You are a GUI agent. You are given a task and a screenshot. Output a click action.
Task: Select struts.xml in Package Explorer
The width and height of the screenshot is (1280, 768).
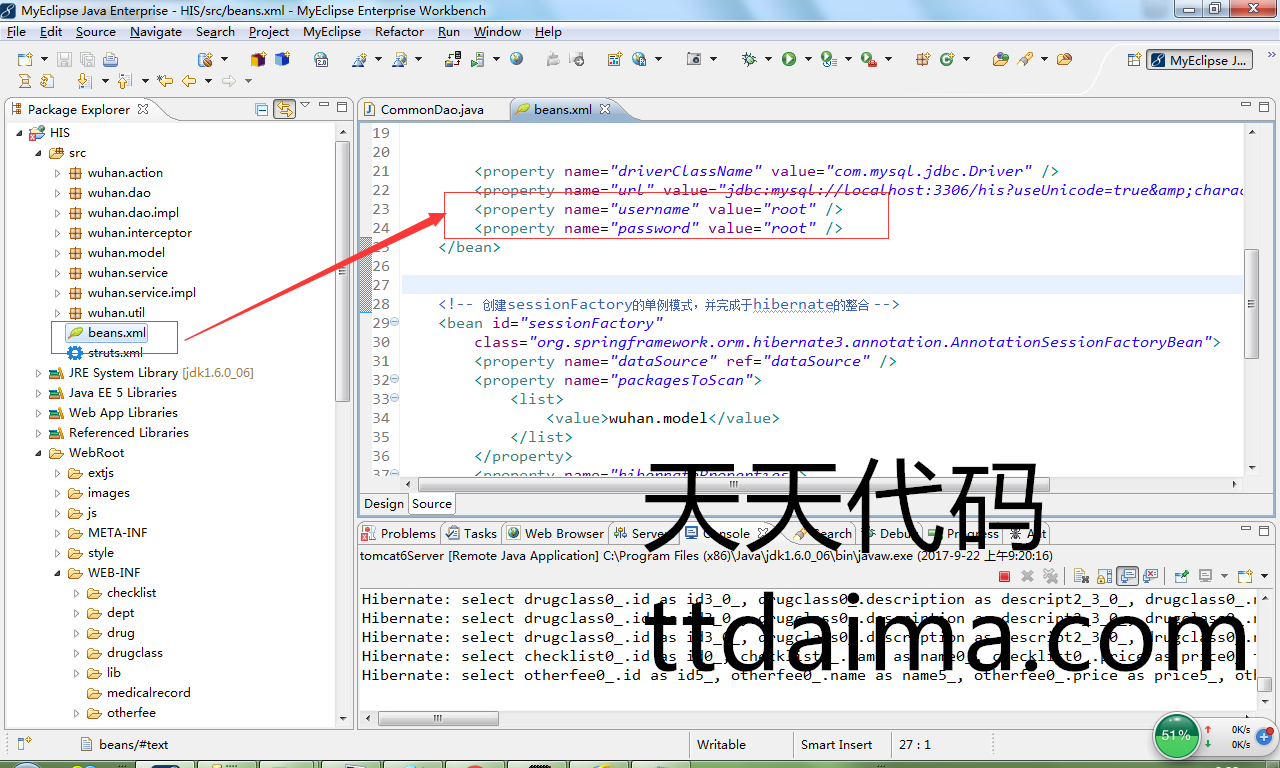[x=114, y=353]
